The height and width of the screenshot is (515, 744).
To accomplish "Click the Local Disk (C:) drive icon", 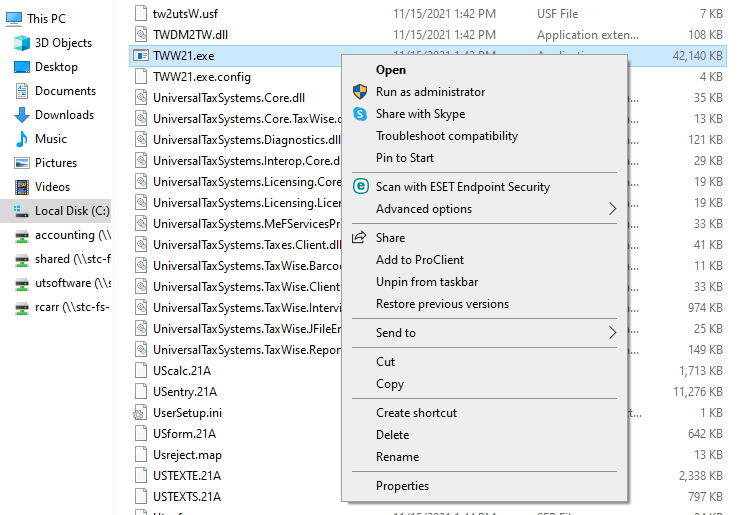I will pos(21,211).
